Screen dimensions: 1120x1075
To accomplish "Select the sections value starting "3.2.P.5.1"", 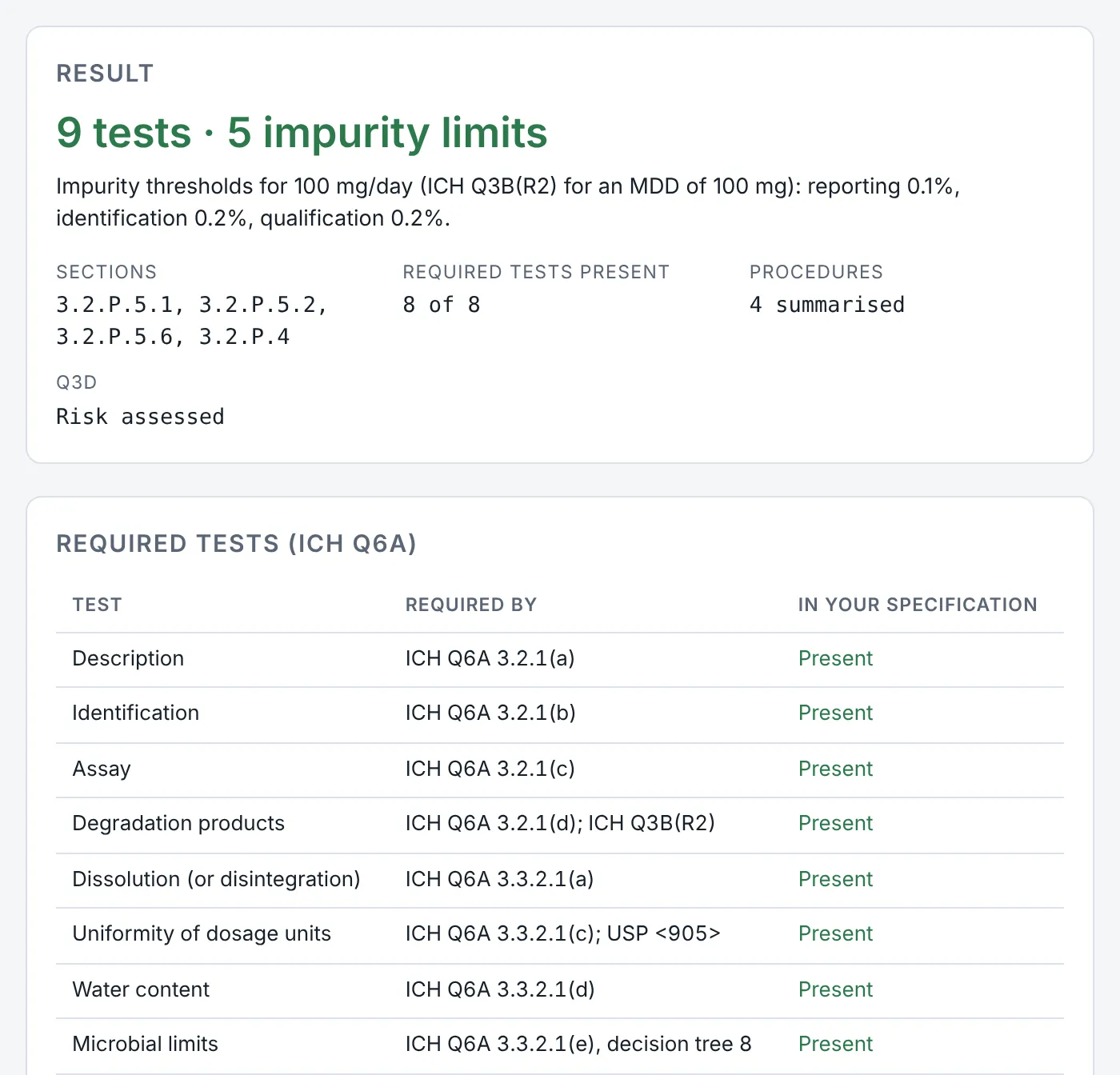I will [192, 321].
